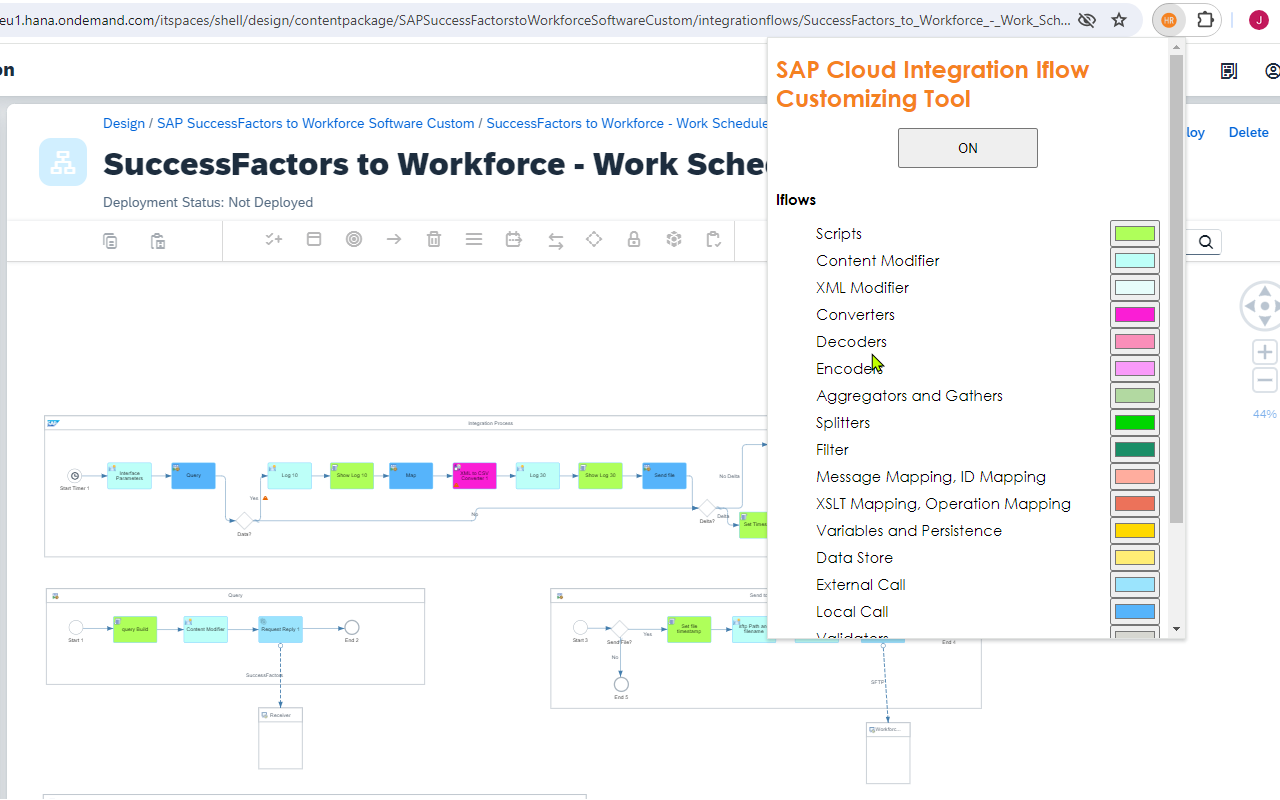Click the three-lines icon in the palette
Viewport: 1280px width, 800px height.
coord(474,240)
